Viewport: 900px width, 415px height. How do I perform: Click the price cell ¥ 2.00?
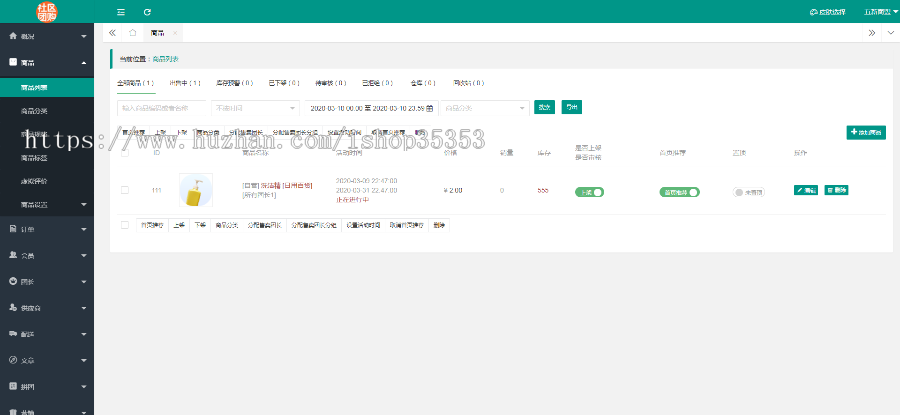[453, 190]
